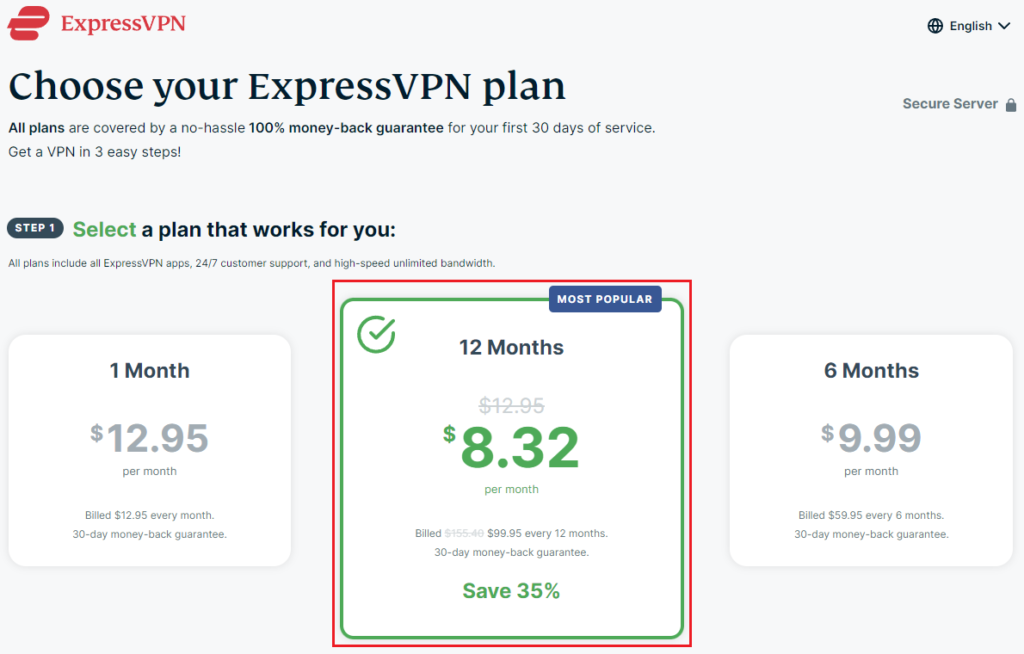The width and height of the screenshot is (1024, 654).
Task: Click the STEP 1 badge
Action: [x=35, y=228]
